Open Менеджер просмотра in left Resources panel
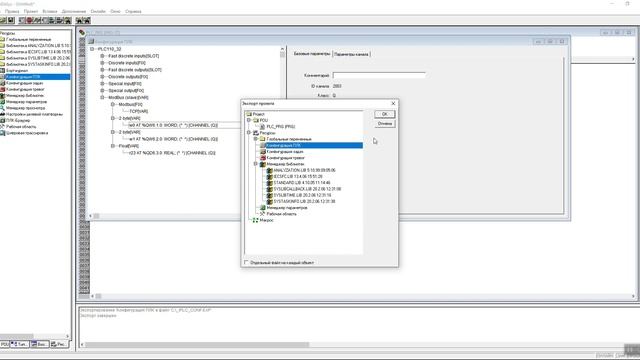 (x=25, y=108)
